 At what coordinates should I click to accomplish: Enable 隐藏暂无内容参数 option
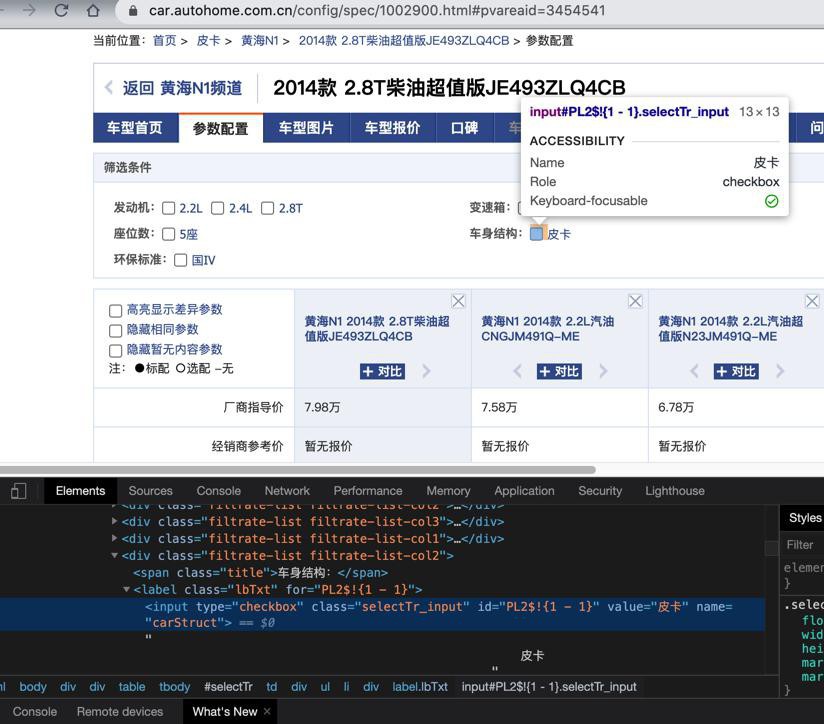tap(116, 350)
